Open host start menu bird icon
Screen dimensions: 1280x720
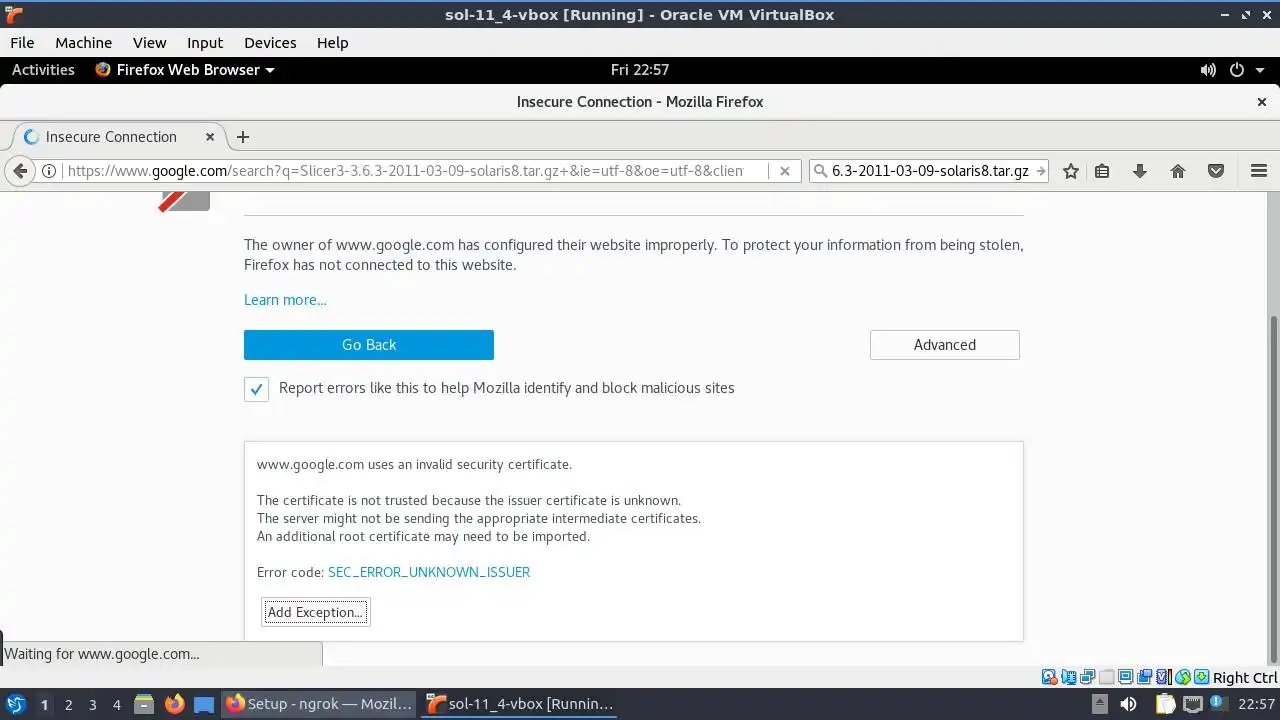(16, 704)
